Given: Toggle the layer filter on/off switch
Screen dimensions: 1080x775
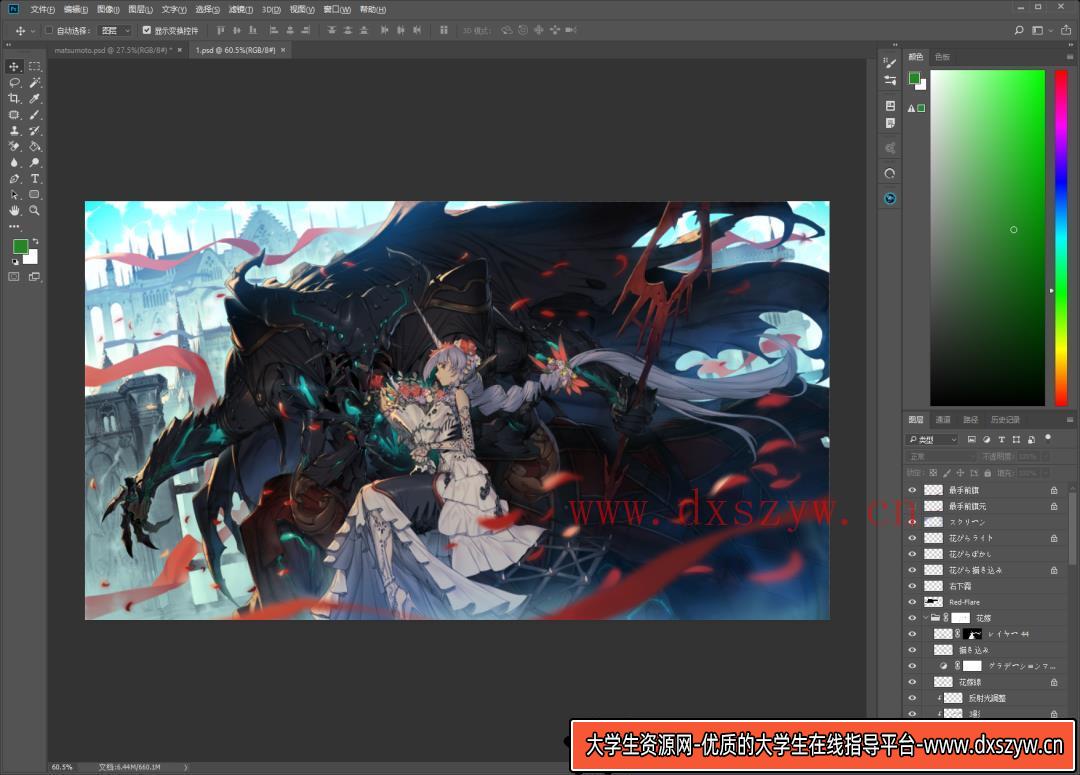Looking at the screenshot, I should coord(1048,437).
